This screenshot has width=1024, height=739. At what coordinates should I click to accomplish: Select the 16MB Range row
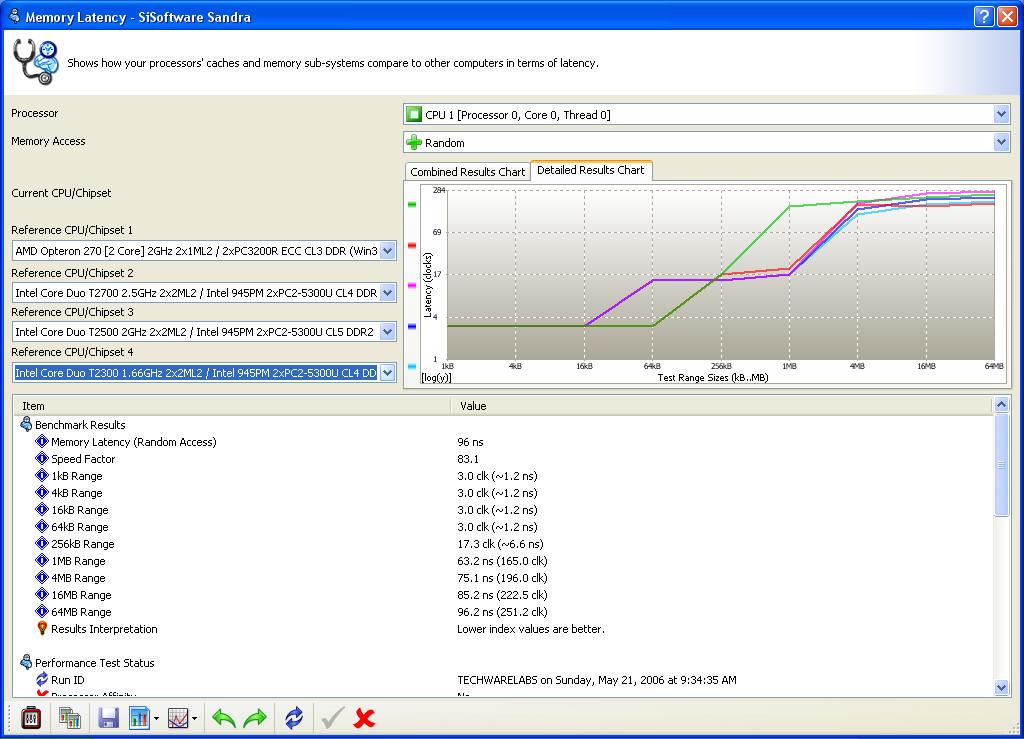[x=503, y=595]
